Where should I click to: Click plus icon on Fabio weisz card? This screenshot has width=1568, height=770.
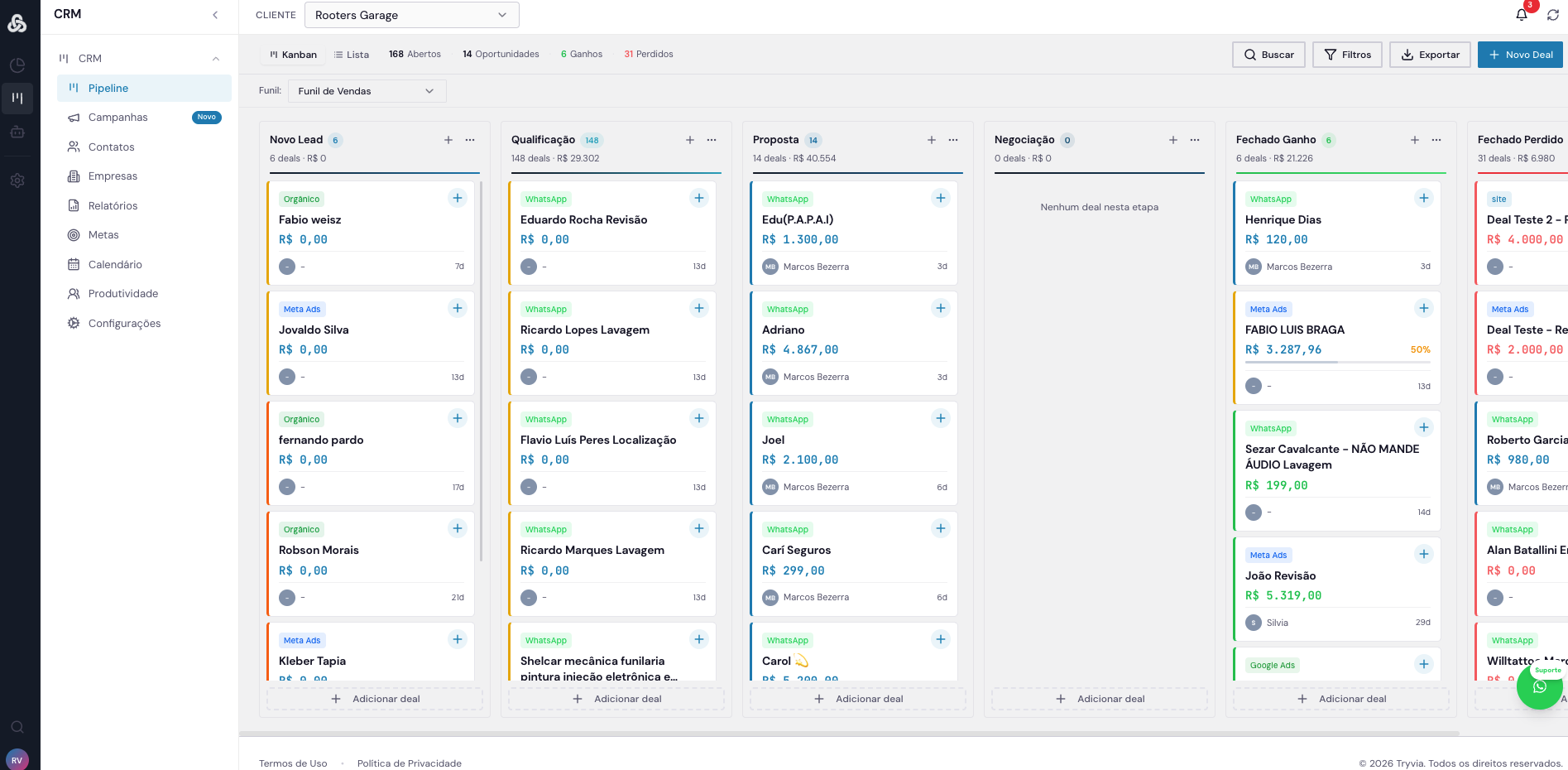(458, 198)
